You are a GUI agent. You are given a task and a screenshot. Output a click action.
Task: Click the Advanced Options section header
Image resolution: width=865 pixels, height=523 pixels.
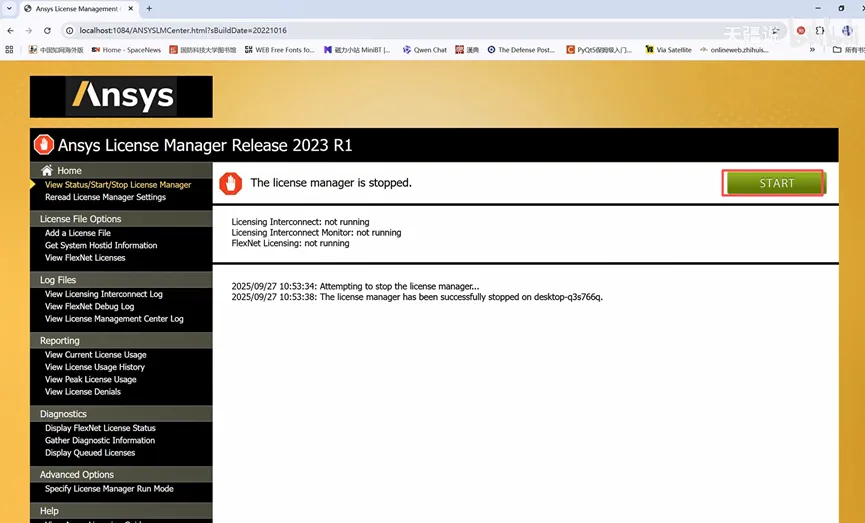[121, 474]
